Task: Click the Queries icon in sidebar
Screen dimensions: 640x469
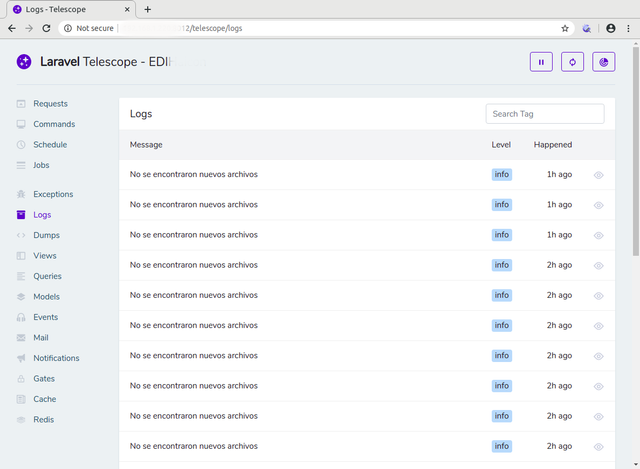Action: pyautogui.click(x=21, y=276)
